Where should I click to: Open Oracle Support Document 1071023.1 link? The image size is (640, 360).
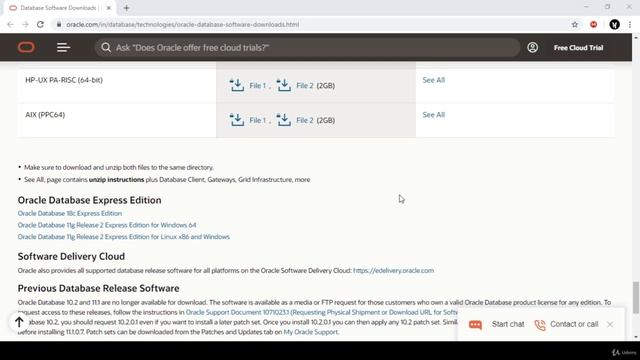(321, 312)
